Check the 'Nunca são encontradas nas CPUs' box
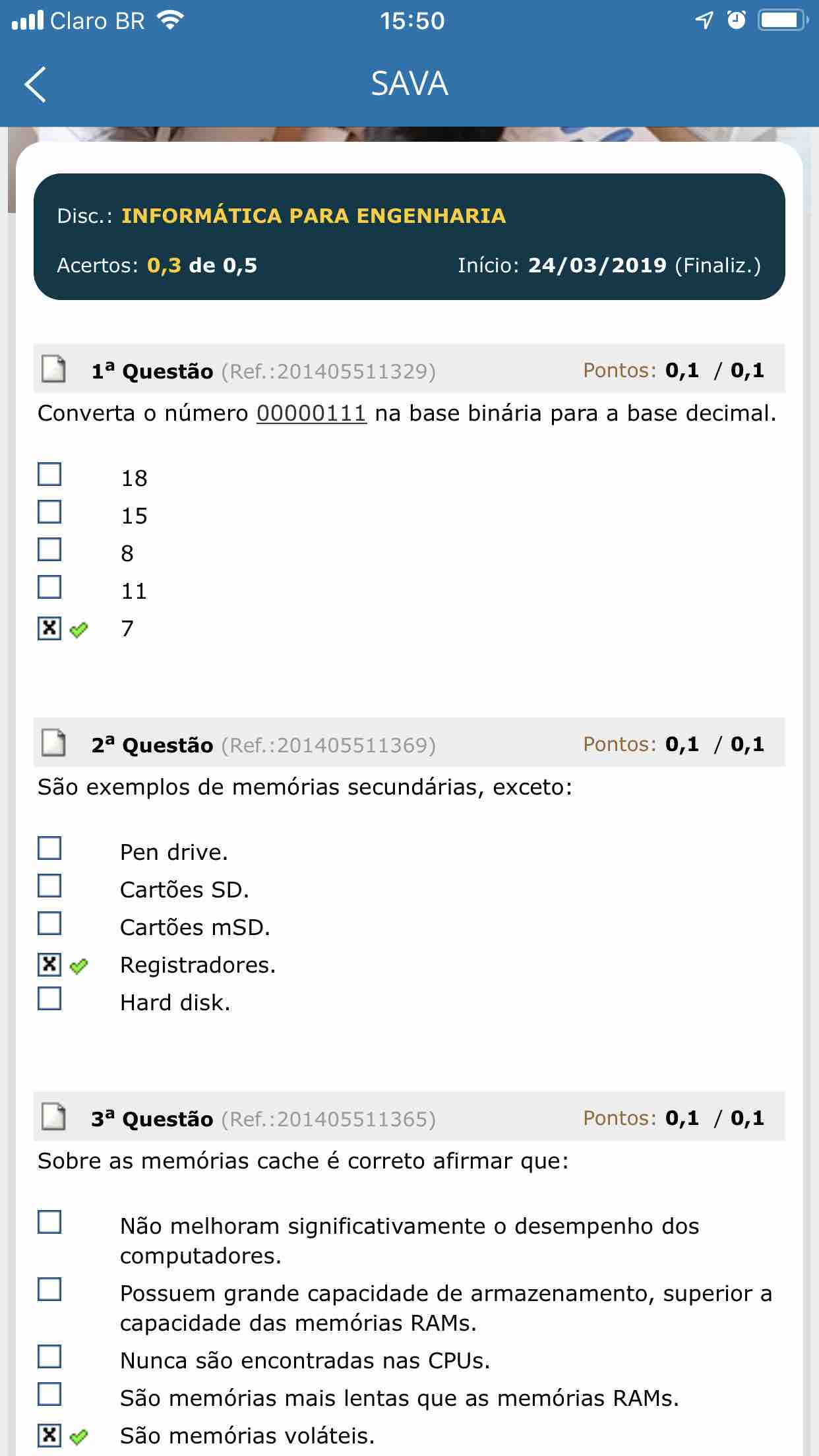Viewport: 819px width, 1456px height. (49, 1356)
